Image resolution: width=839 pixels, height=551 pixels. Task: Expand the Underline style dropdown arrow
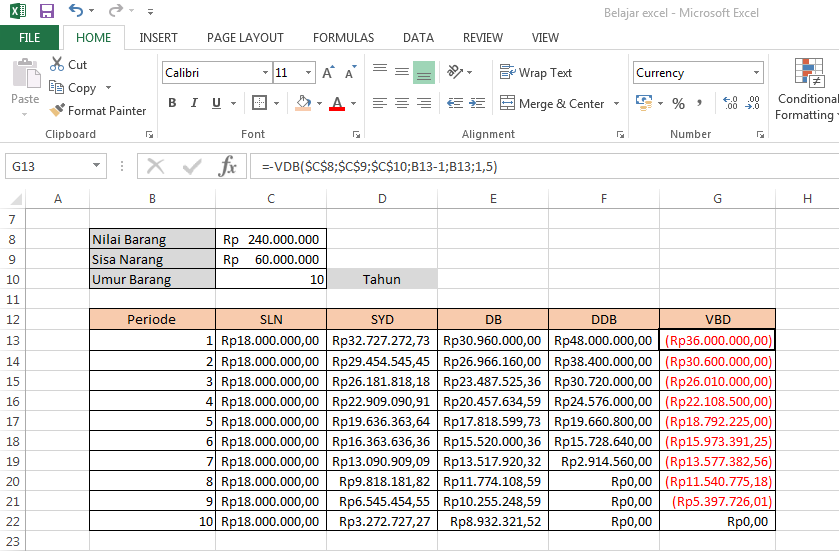(x=233, y=103)
